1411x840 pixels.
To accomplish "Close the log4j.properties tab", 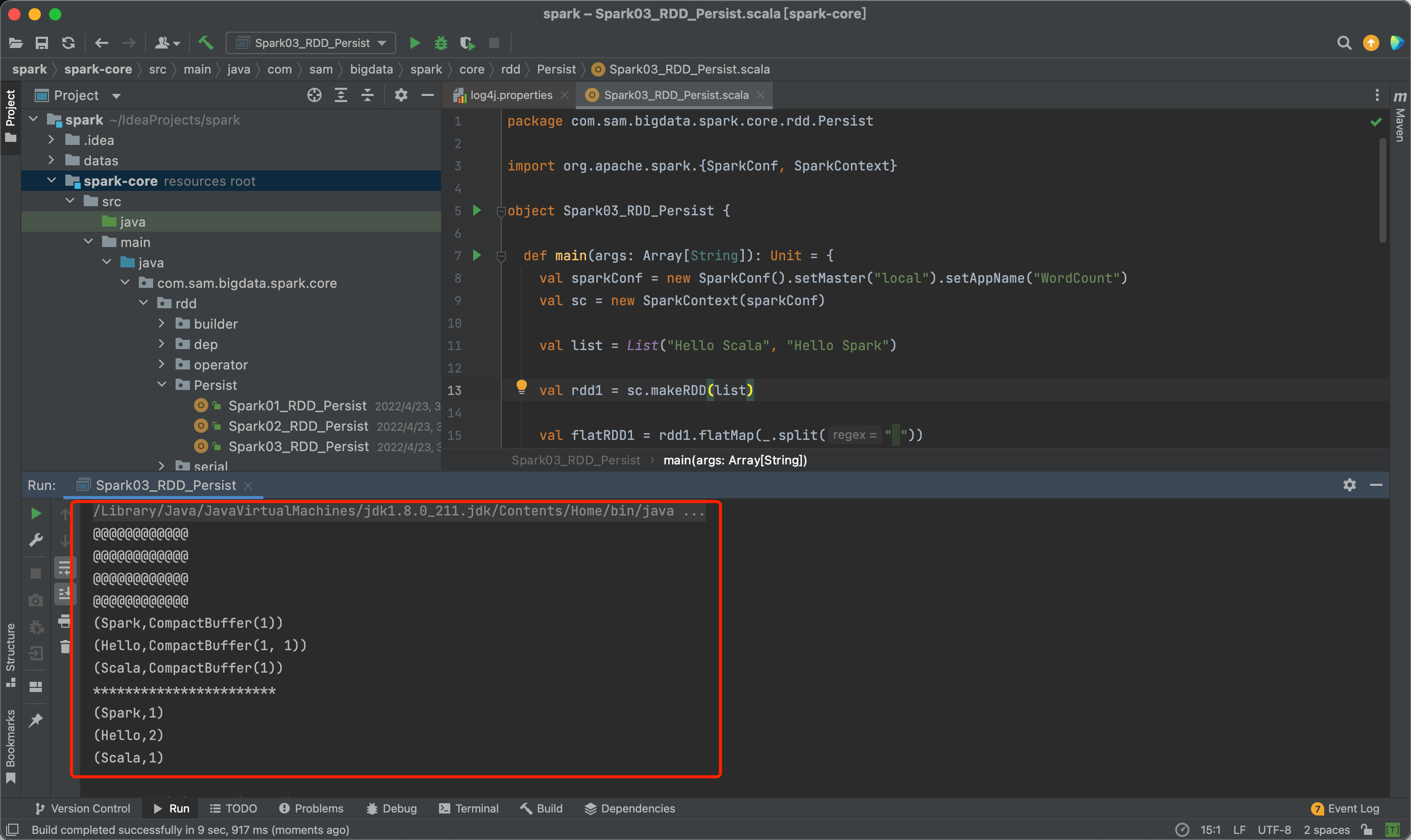I will tap(565, 95).
